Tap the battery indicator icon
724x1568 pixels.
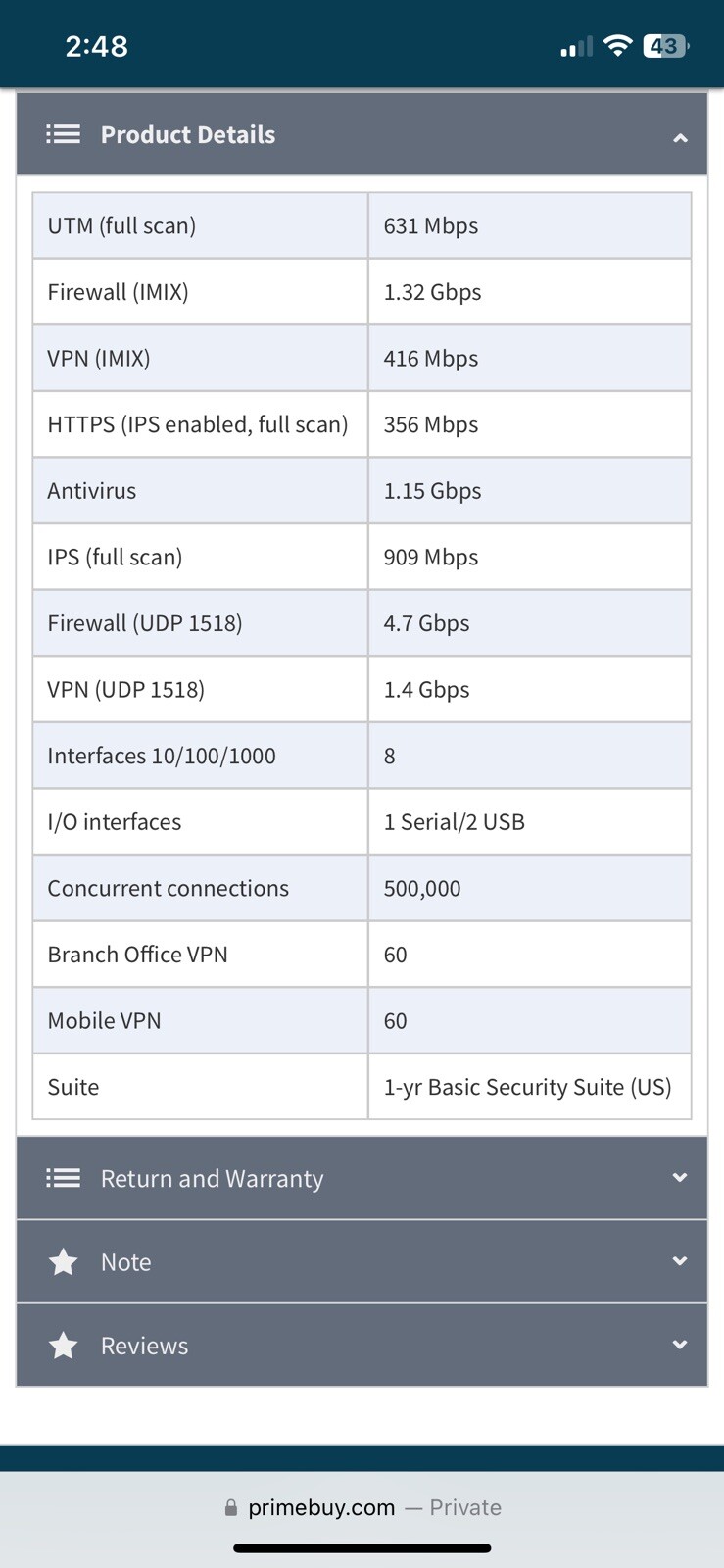[x=665, y=46]
